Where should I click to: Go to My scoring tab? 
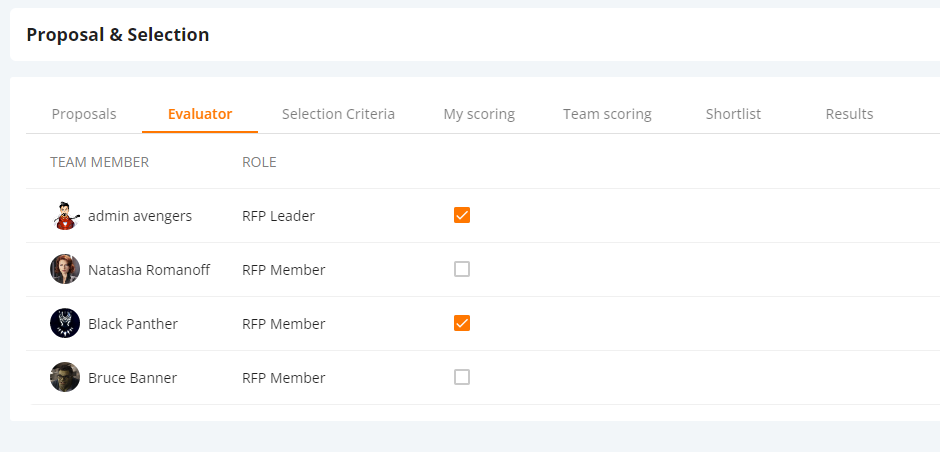click(x=479, y=114)
